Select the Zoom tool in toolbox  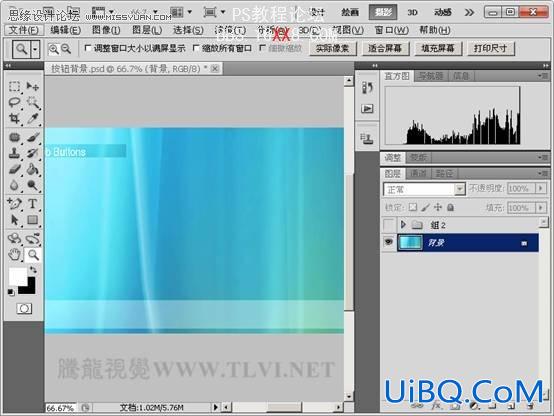[33, 254]
